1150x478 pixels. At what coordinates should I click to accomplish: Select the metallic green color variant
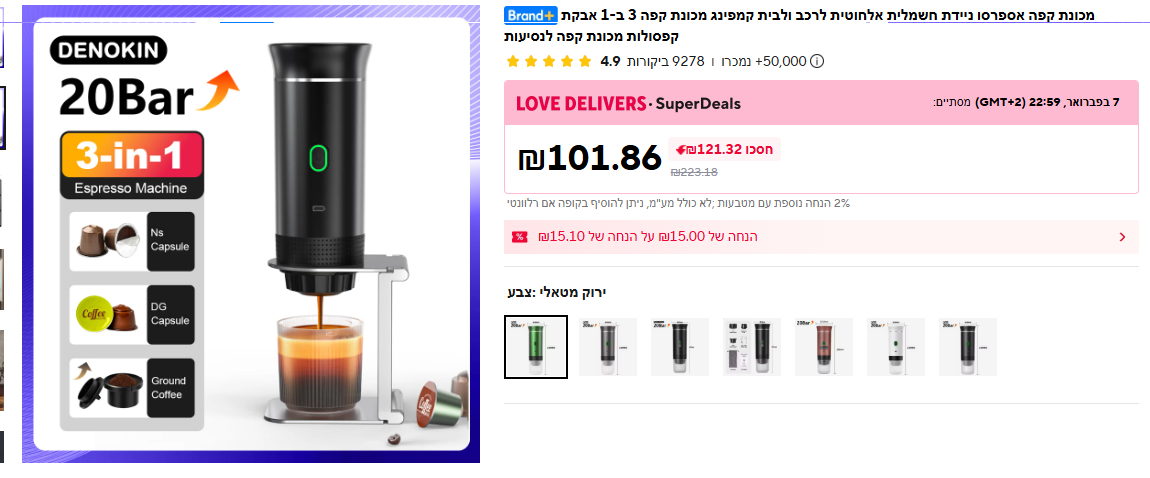(x=536, y=347)
